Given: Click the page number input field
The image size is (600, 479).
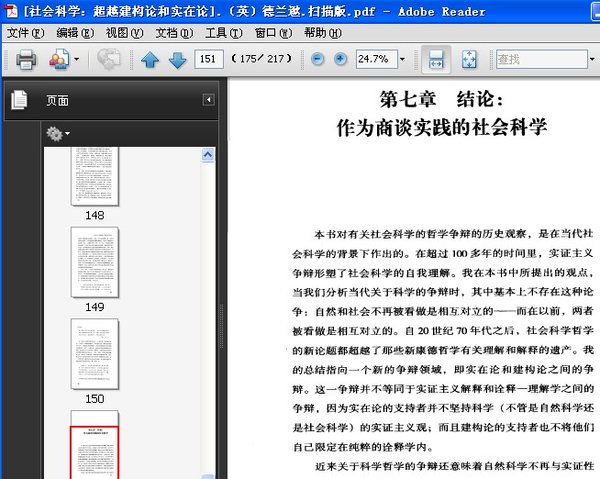Looking at the screenshot, I should point(209,60).
